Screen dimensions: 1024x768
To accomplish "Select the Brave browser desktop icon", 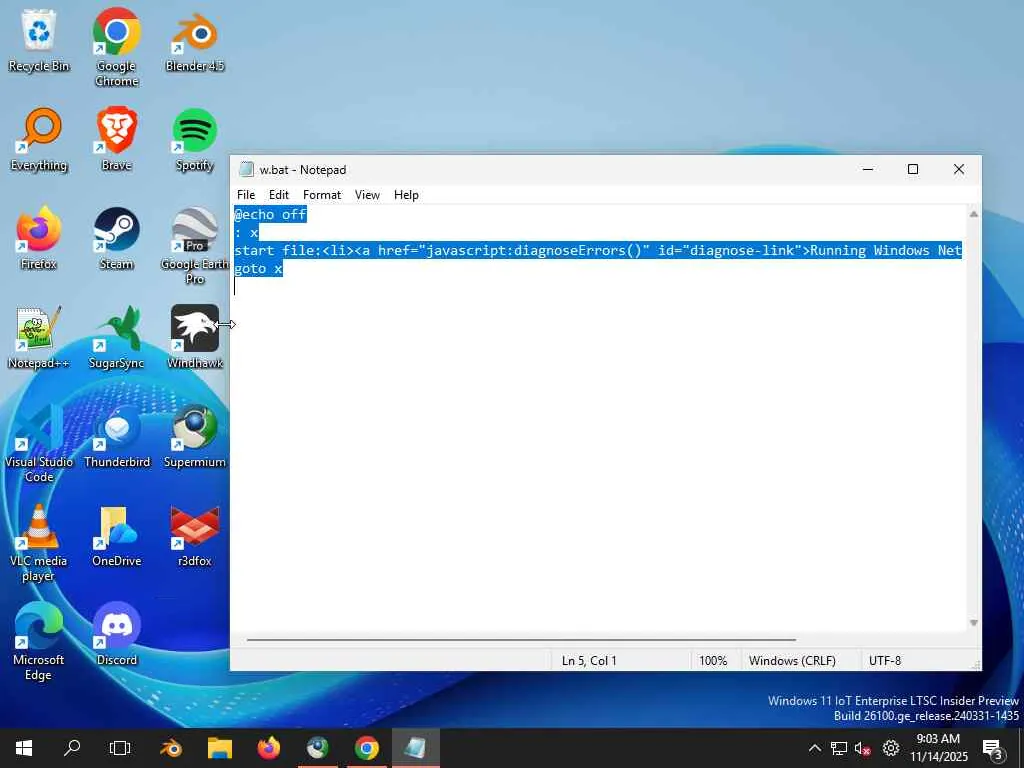I will pyautogui.click(x=116, y=140).
